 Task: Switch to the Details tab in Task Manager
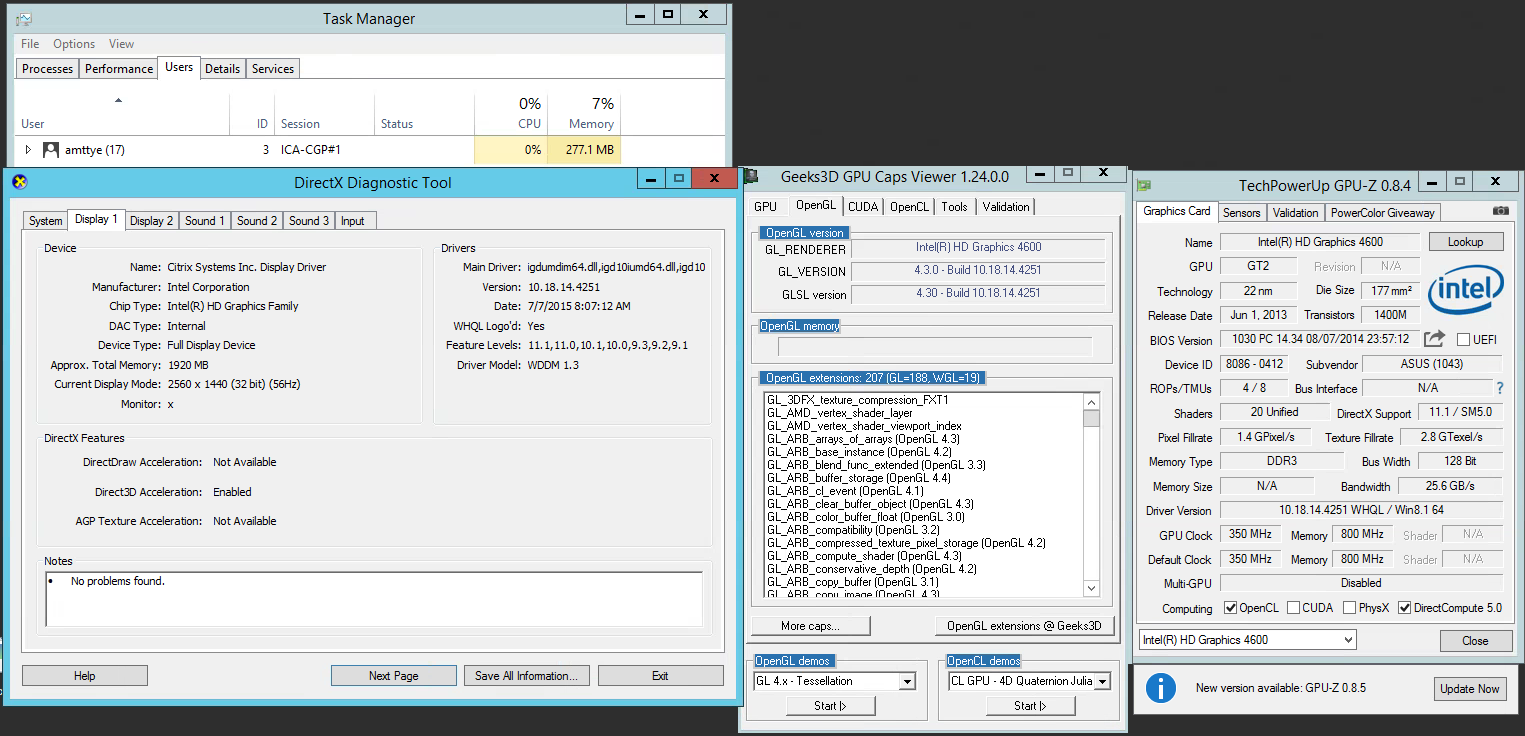[222, 69]
